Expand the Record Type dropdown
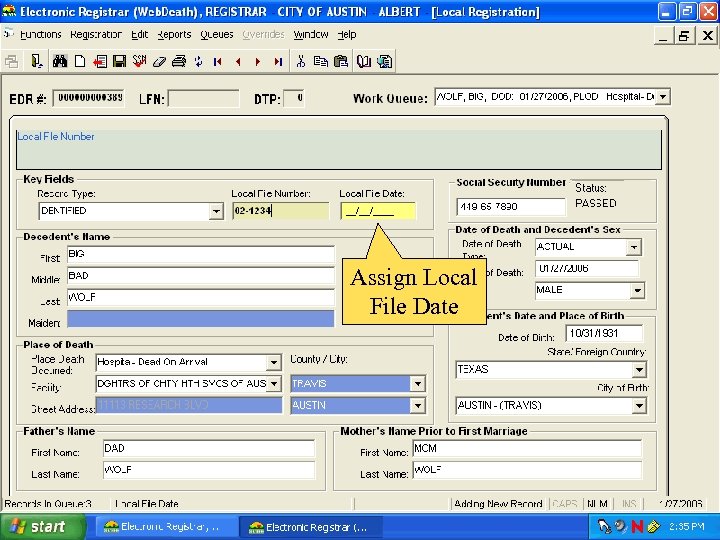The image size is (720, 540). [x=216, y=212]
